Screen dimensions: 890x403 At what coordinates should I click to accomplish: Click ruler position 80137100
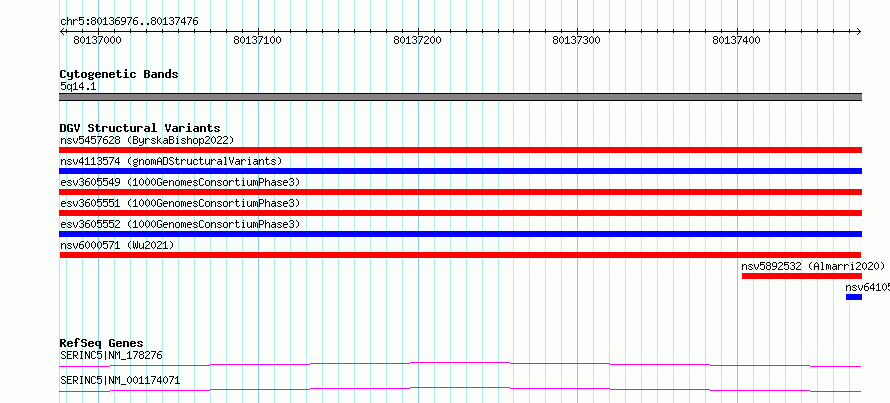257,40
